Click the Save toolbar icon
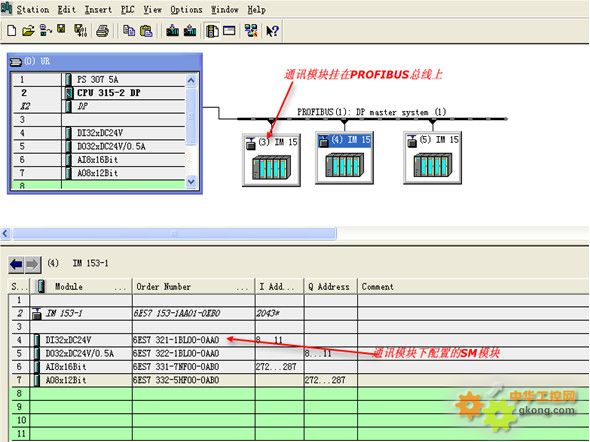The image size is (590, 442). (x=61, y=29)
